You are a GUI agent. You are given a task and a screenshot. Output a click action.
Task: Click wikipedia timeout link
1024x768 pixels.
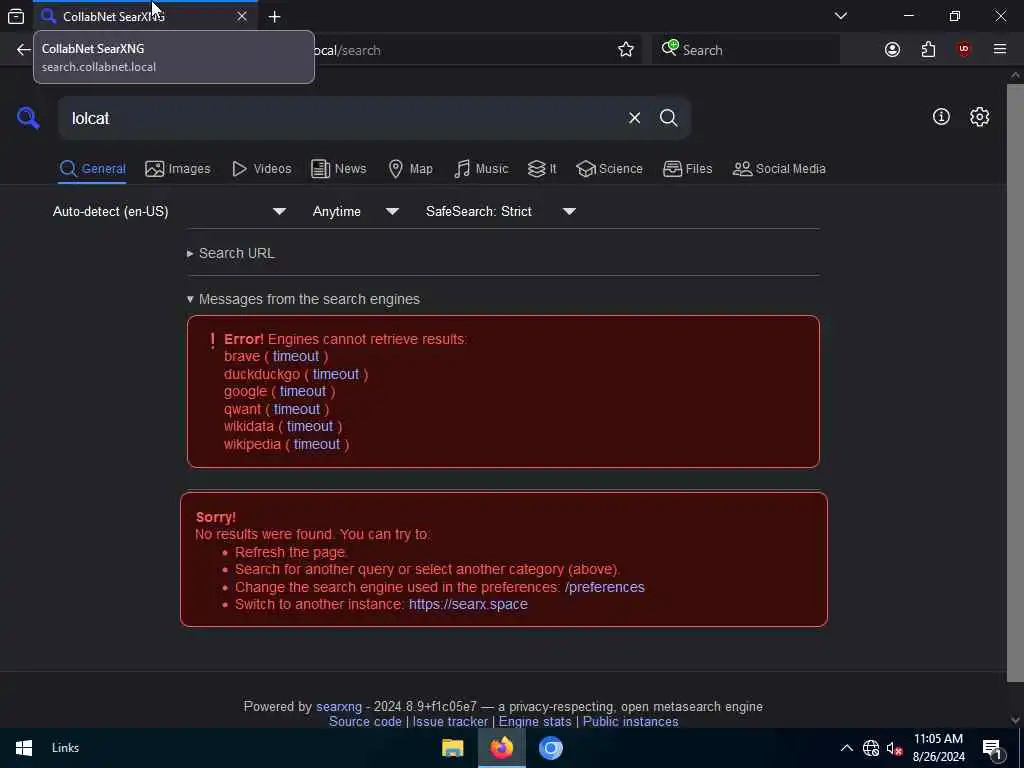(x=317, y=445)
